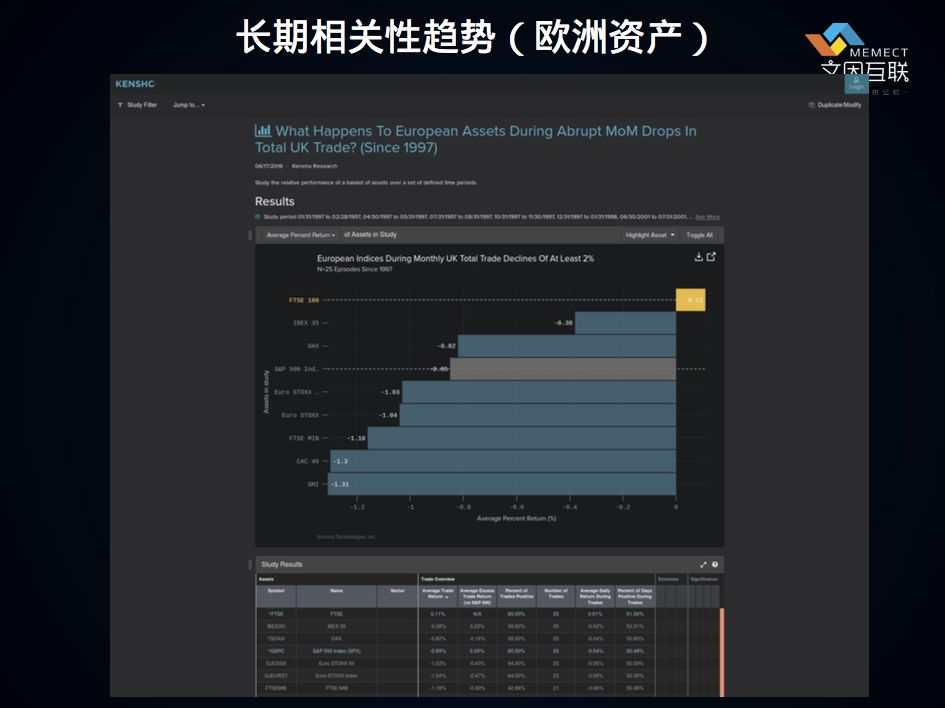Click the Study Filter button
This screenshot has width=945, height=708.
point(137,105)
